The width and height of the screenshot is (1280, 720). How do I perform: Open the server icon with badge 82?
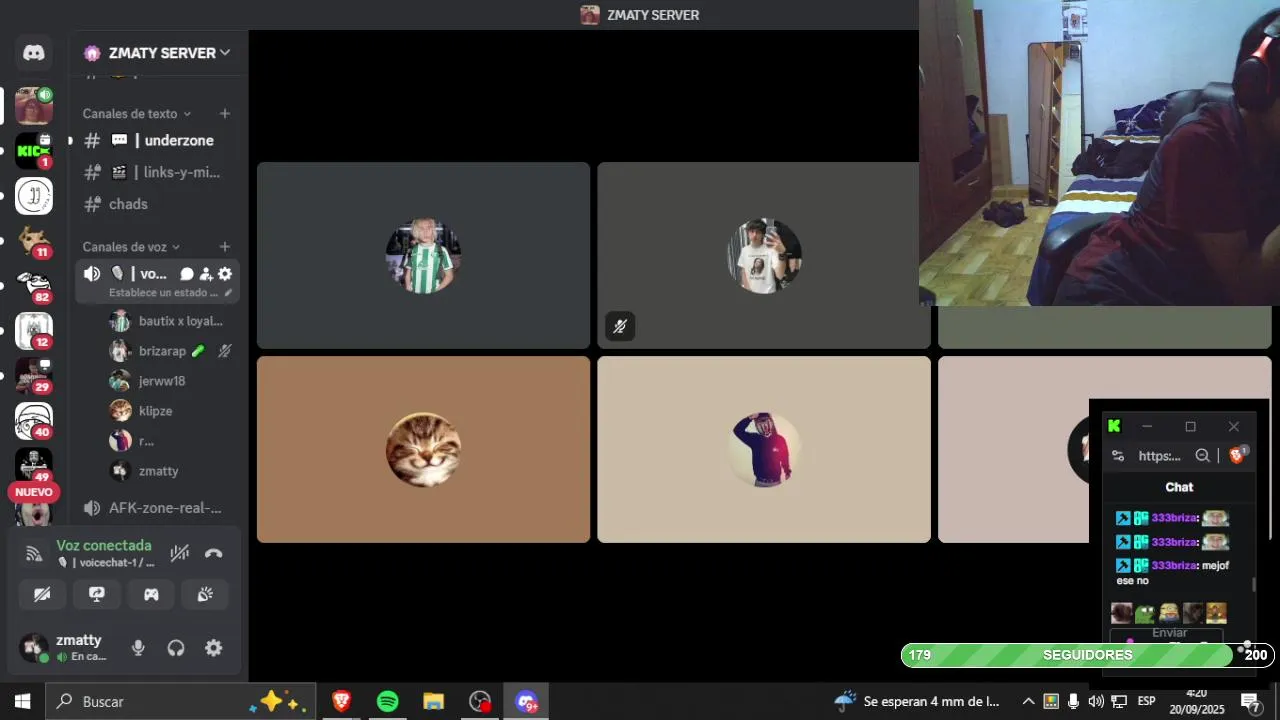34,285
